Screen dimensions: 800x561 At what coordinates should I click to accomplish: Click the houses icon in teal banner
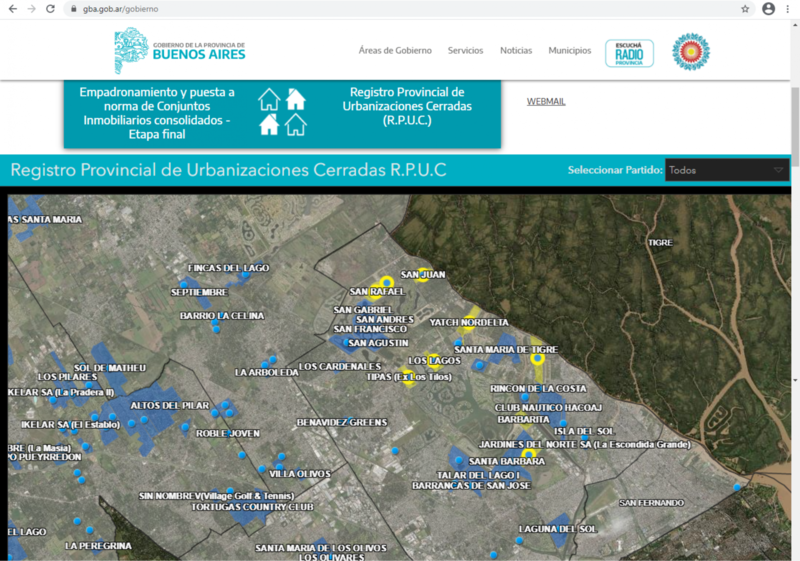[x=282, y=112]
